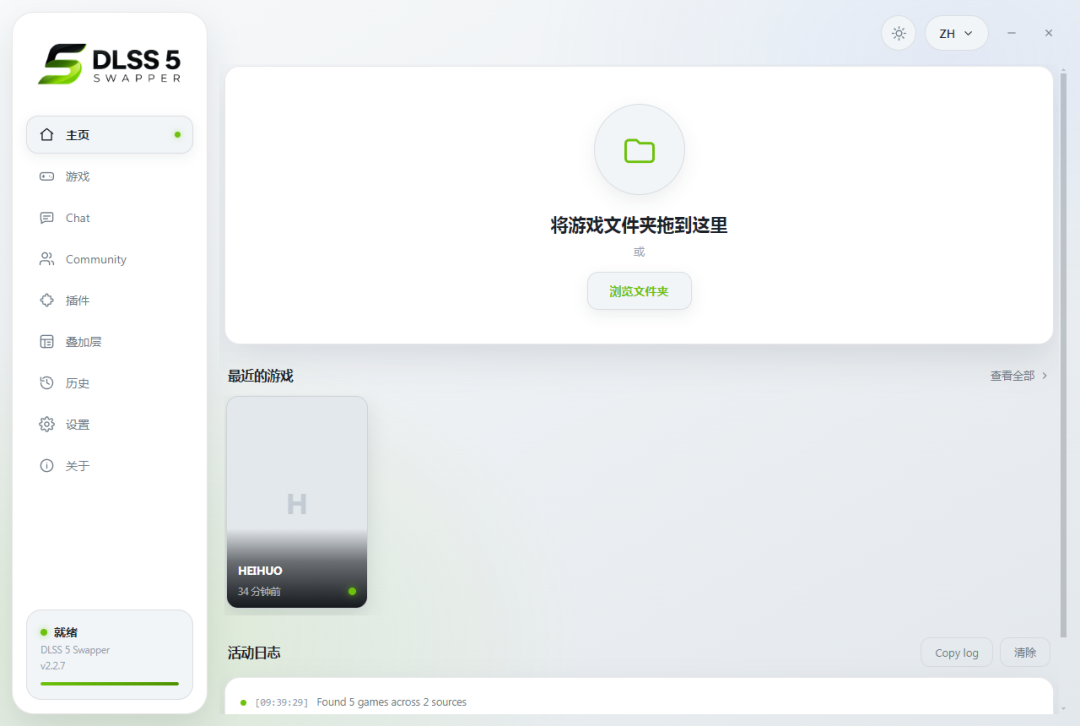Close the DLSS 5 Swapper window

pos(1048,33)
